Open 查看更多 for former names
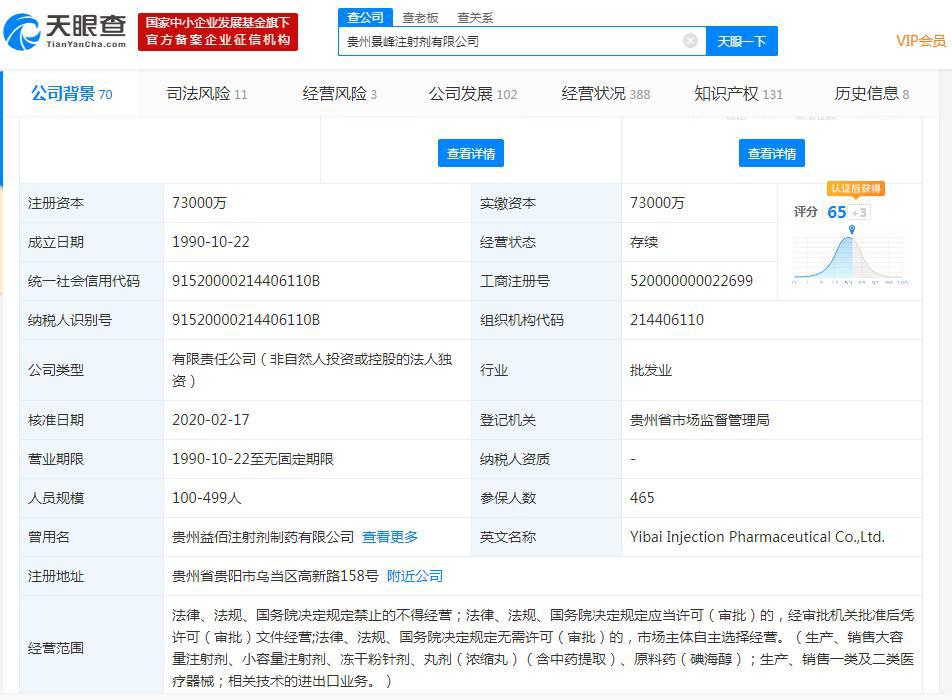Screen dimensions: 952x700 click(x=390, y=537)
